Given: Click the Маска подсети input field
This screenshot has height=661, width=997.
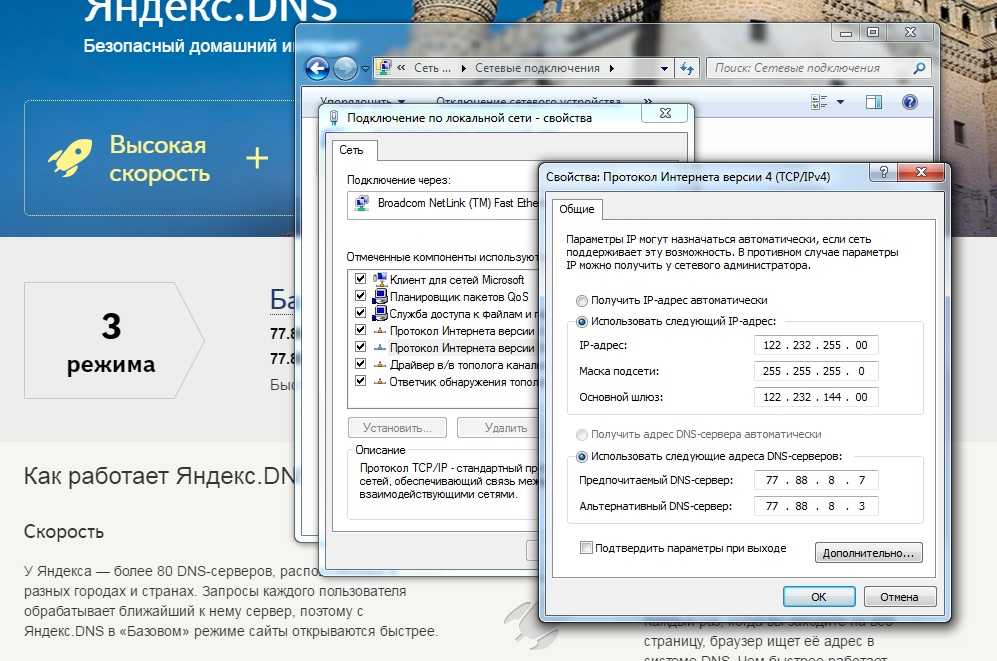Looking at the screenshot, I should click(x=816, y=371).
